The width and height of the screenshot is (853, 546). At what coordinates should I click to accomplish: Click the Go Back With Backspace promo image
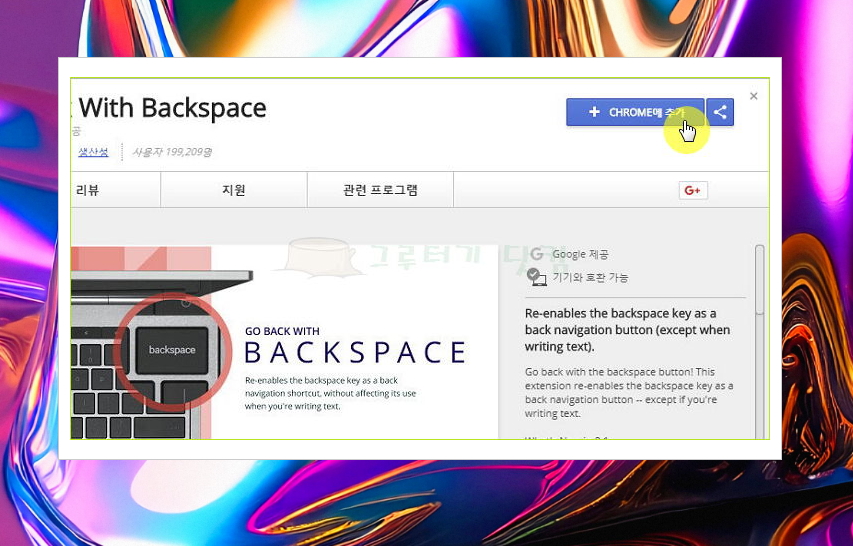click(x=285, y=342)
